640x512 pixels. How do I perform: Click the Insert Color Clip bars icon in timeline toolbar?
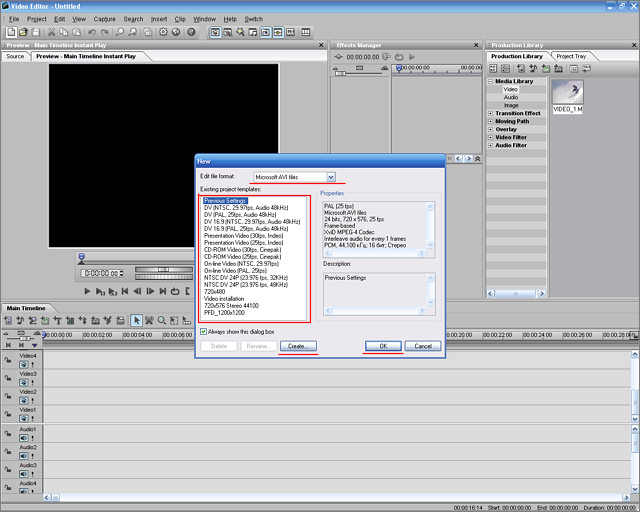(x=70, y=321)
